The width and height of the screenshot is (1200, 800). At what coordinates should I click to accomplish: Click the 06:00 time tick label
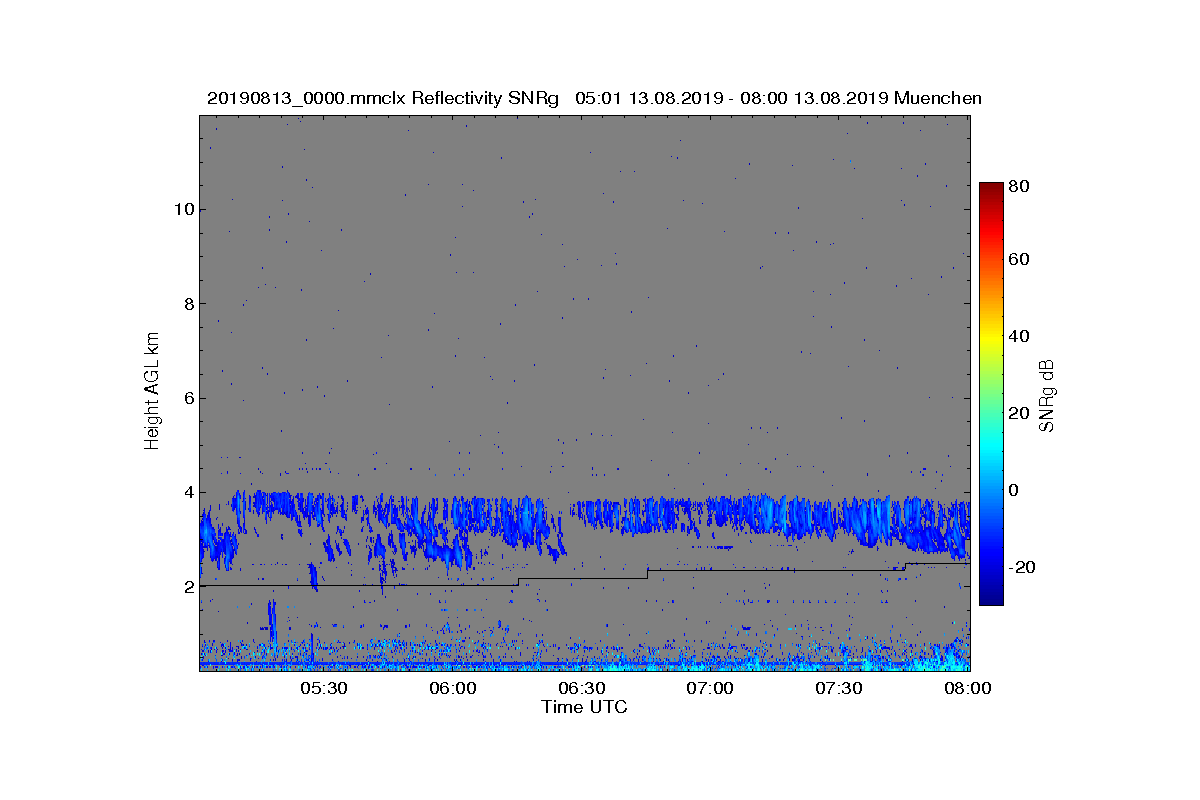point(453,688)
